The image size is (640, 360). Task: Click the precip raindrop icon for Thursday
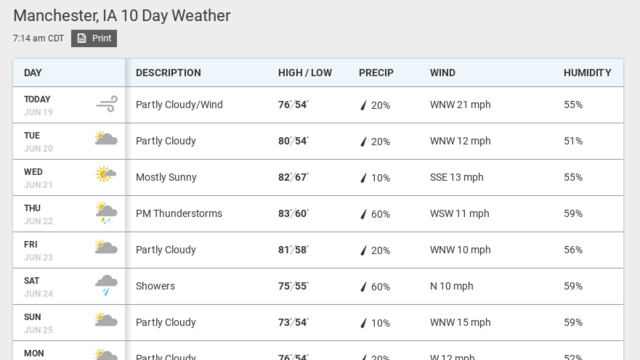coord(363,214)
